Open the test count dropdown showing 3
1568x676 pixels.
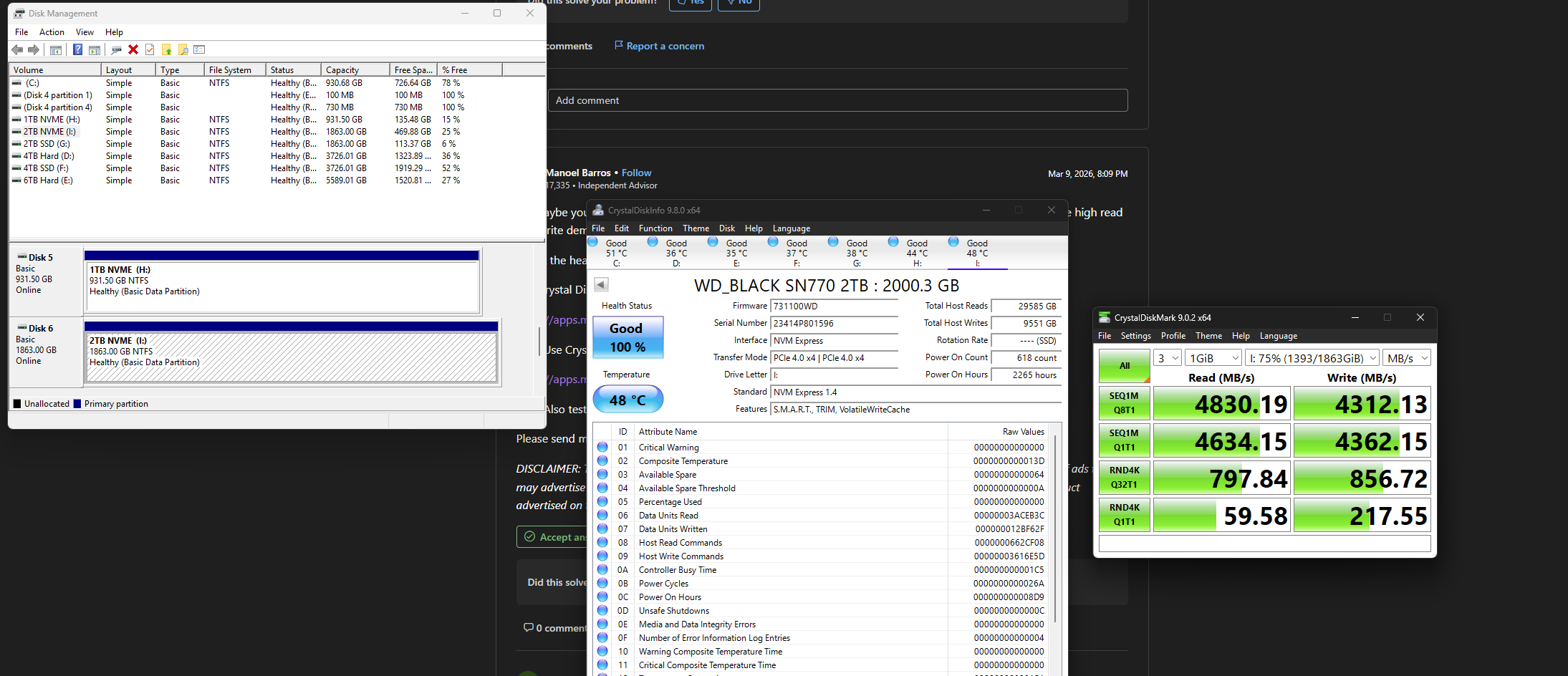(1167, 358)
